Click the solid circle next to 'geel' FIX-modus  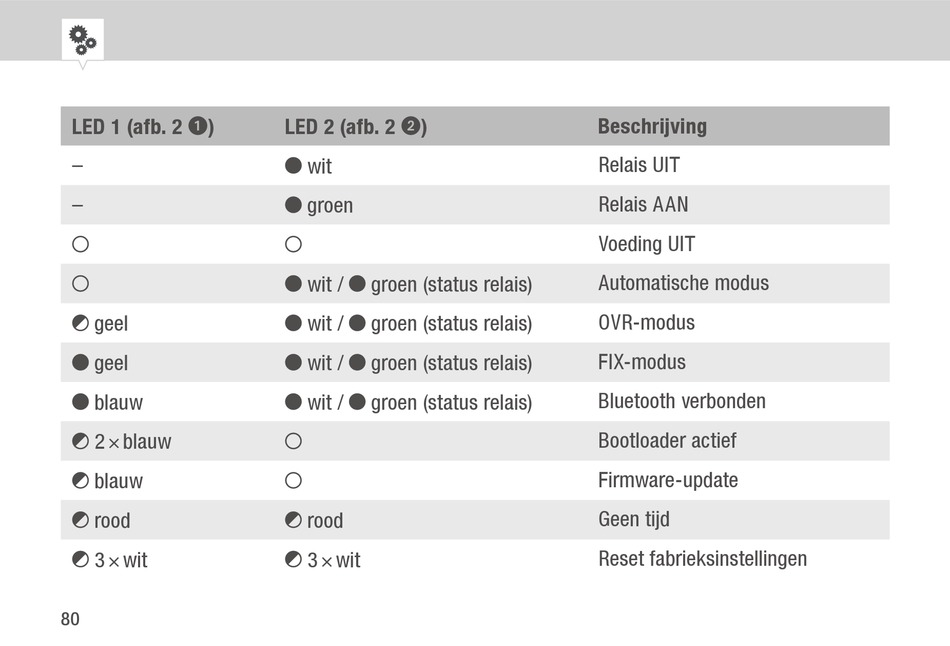pyautogui.click(x=81, y=362)
